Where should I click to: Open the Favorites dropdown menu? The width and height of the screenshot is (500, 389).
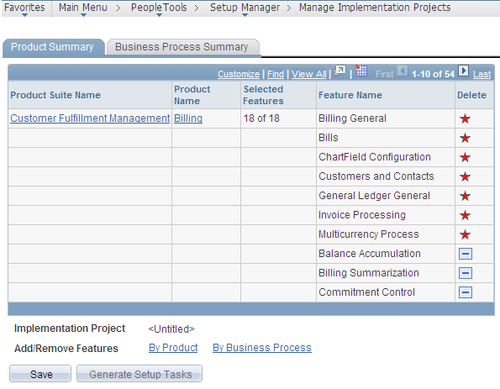[x=24, y=8]
